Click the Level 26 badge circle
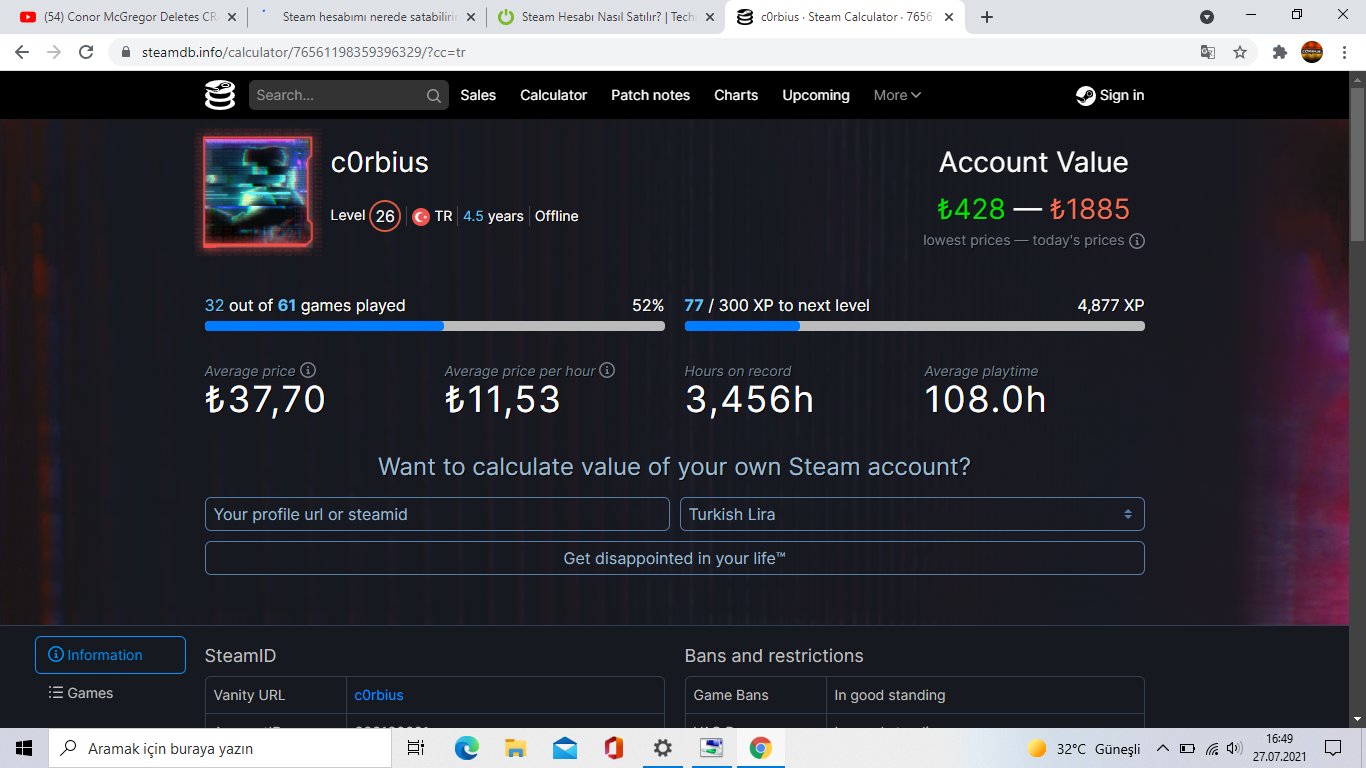Screen dimensions: 1366x768 click(x=385, y=216)
